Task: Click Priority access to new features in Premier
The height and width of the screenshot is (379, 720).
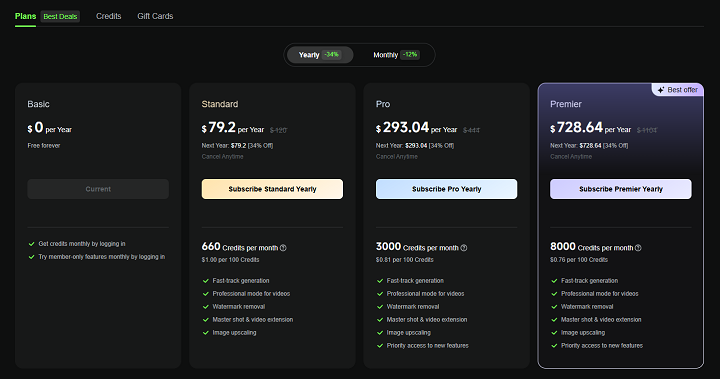Action: (x=602, y=345)
